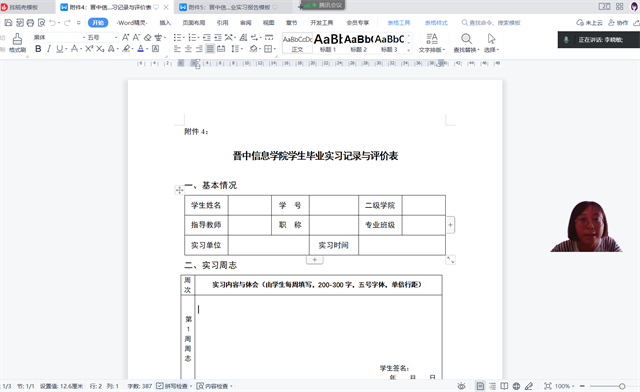Viewport: 640px width, 392px height.
Task: Undo the last action
Action: point(52,23)
